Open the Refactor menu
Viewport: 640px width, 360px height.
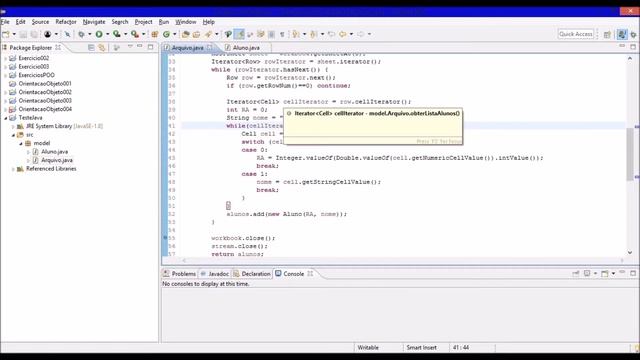tap(66, 22)
